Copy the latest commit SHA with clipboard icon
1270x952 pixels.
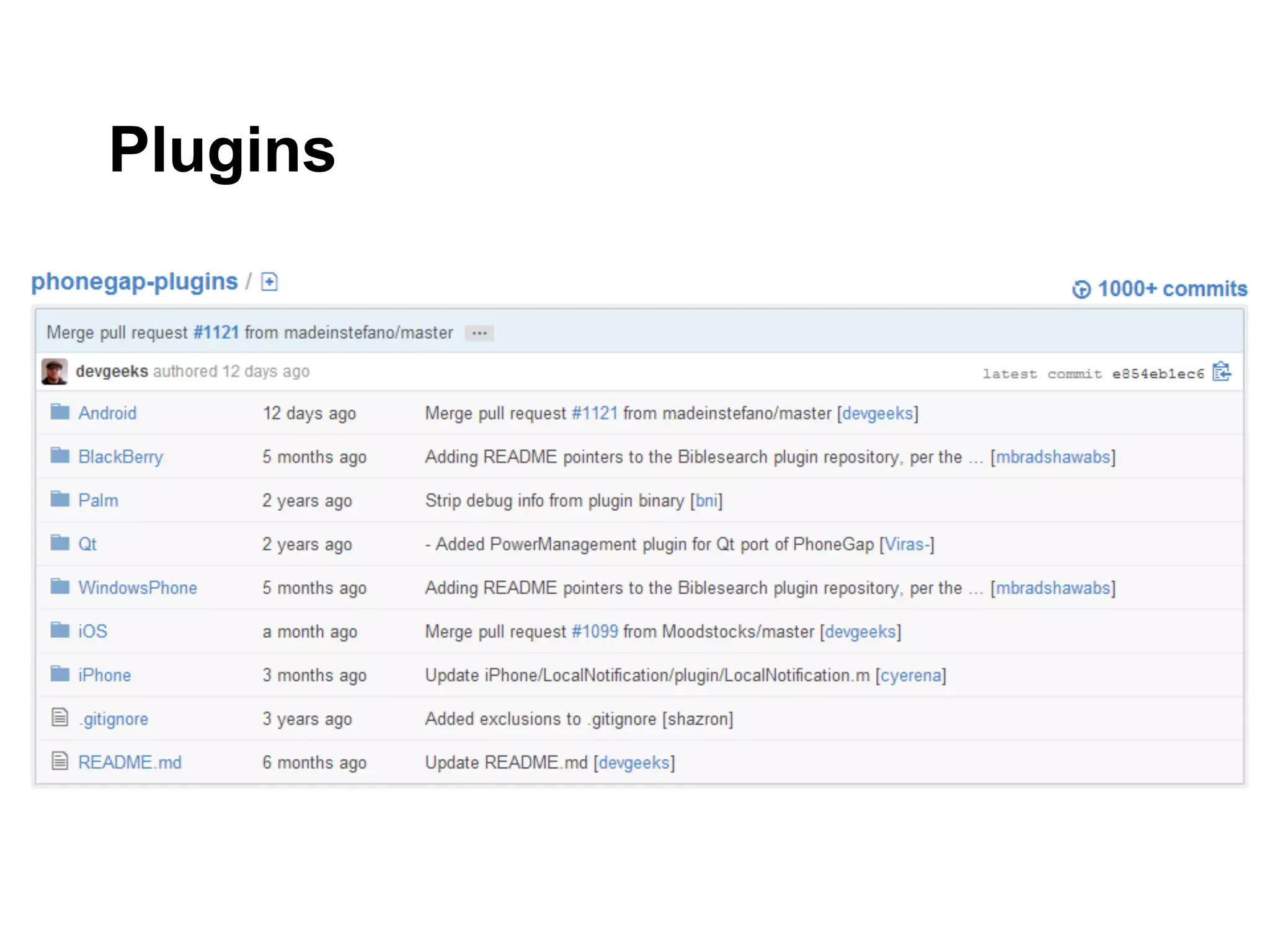pos(1221,372)
